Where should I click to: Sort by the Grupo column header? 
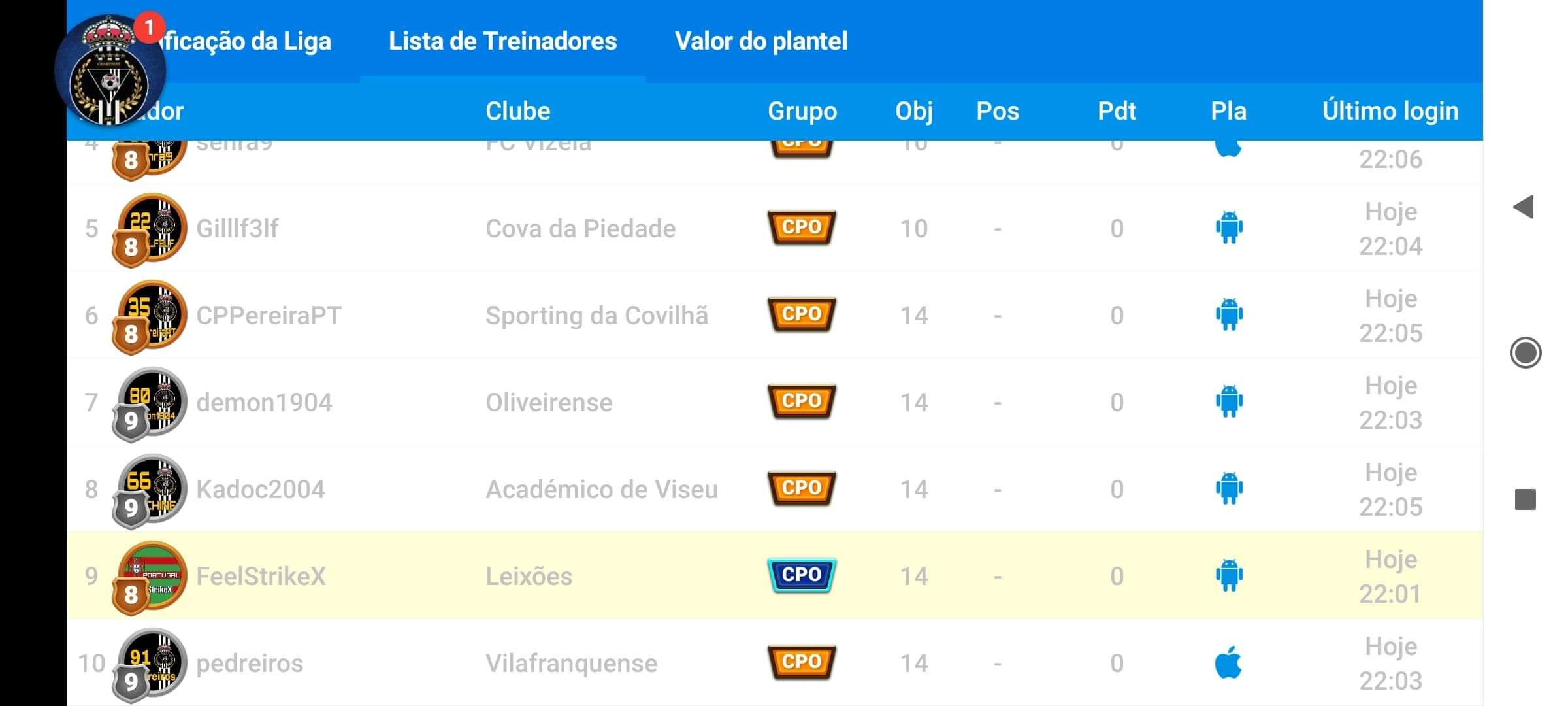pos(802,111)
